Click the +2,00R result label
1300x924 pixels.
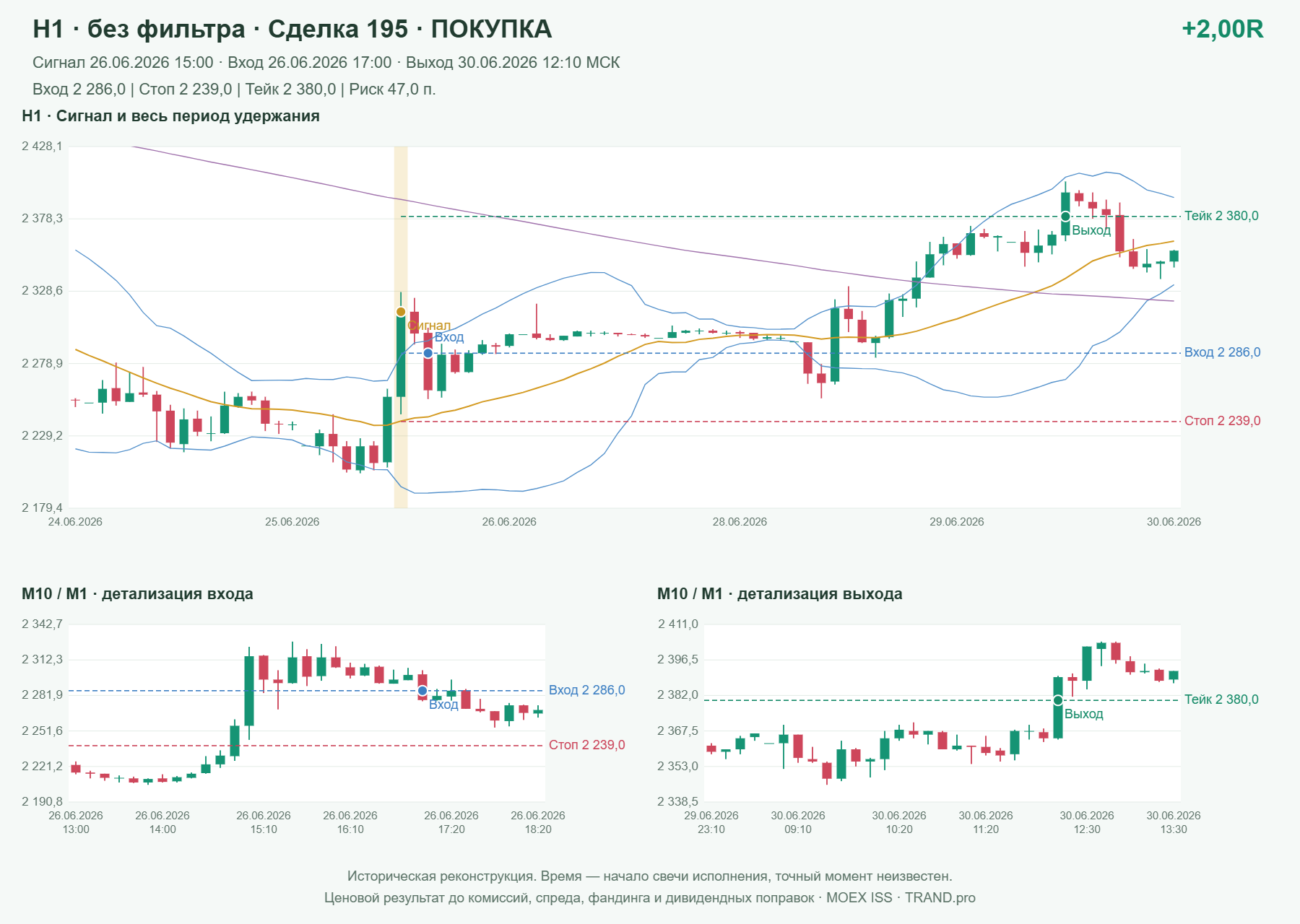pos(1222,29)
